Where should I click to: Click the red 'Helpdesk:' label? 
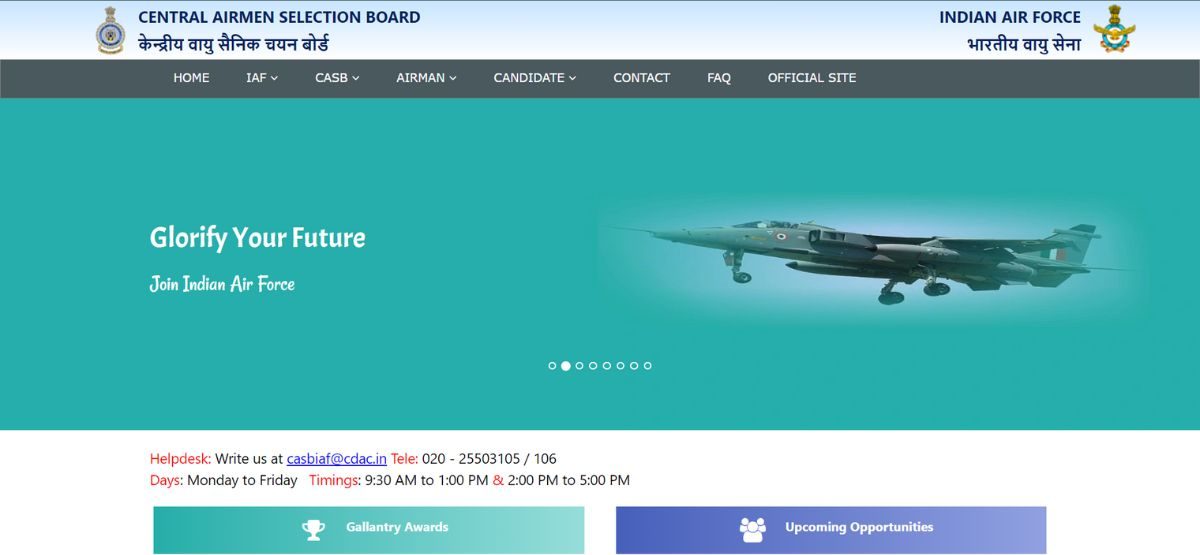[180, 459]
